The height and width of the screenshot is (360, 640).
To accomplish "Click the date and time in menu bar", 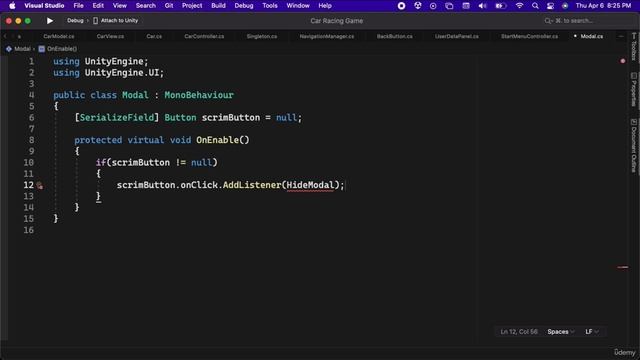I will pyautogui.click(x=603, y=6).
